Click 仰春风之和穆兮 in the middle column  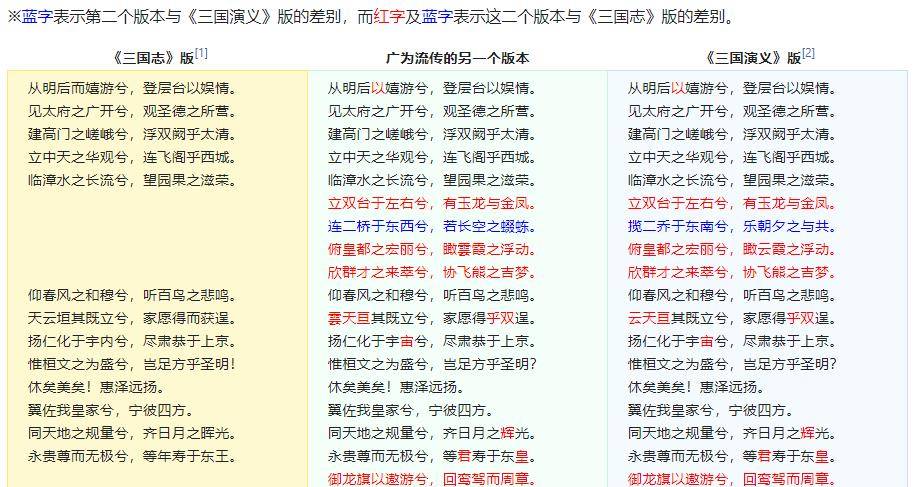(x=378, y=296)
